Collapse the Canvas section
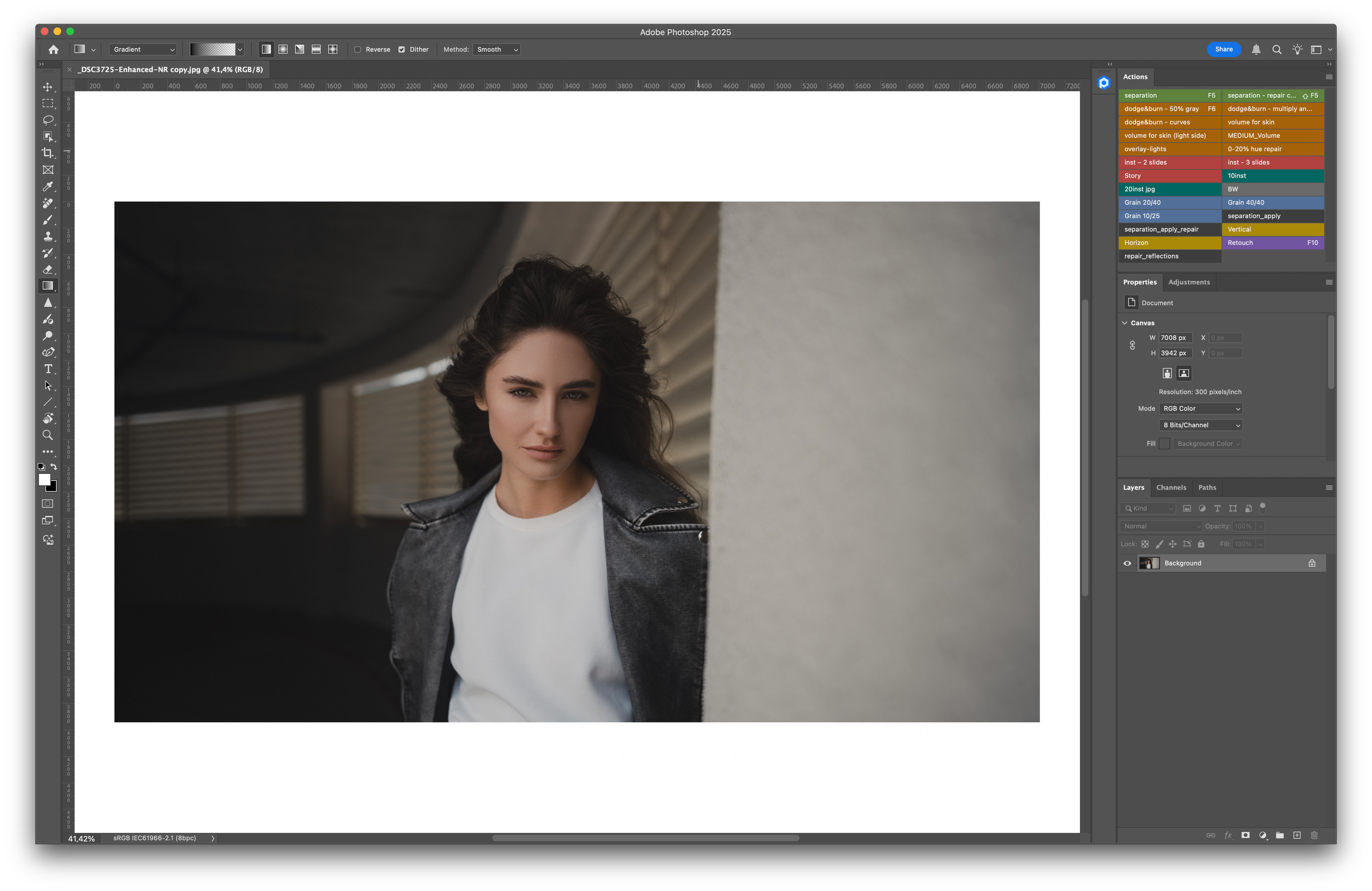Screen dimensions: 1372x891 1125,323
